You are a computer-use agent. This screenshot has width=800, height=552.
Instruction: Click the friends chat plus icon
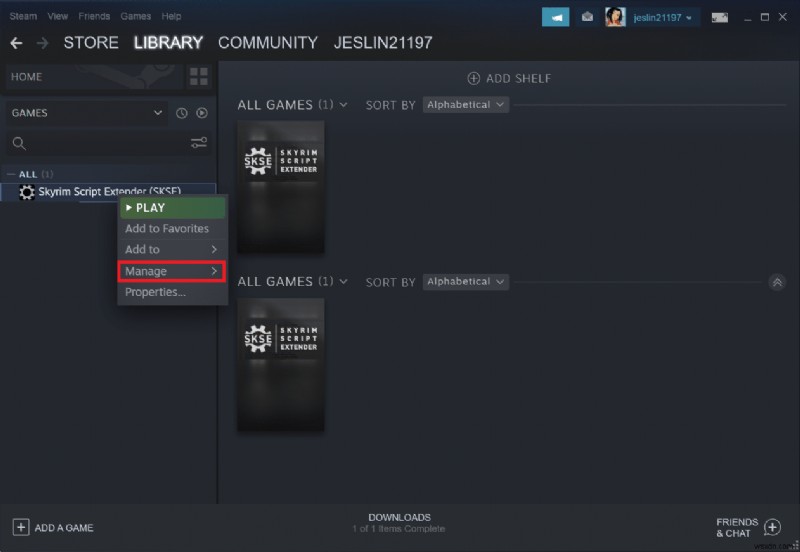(x=772, y=528)
